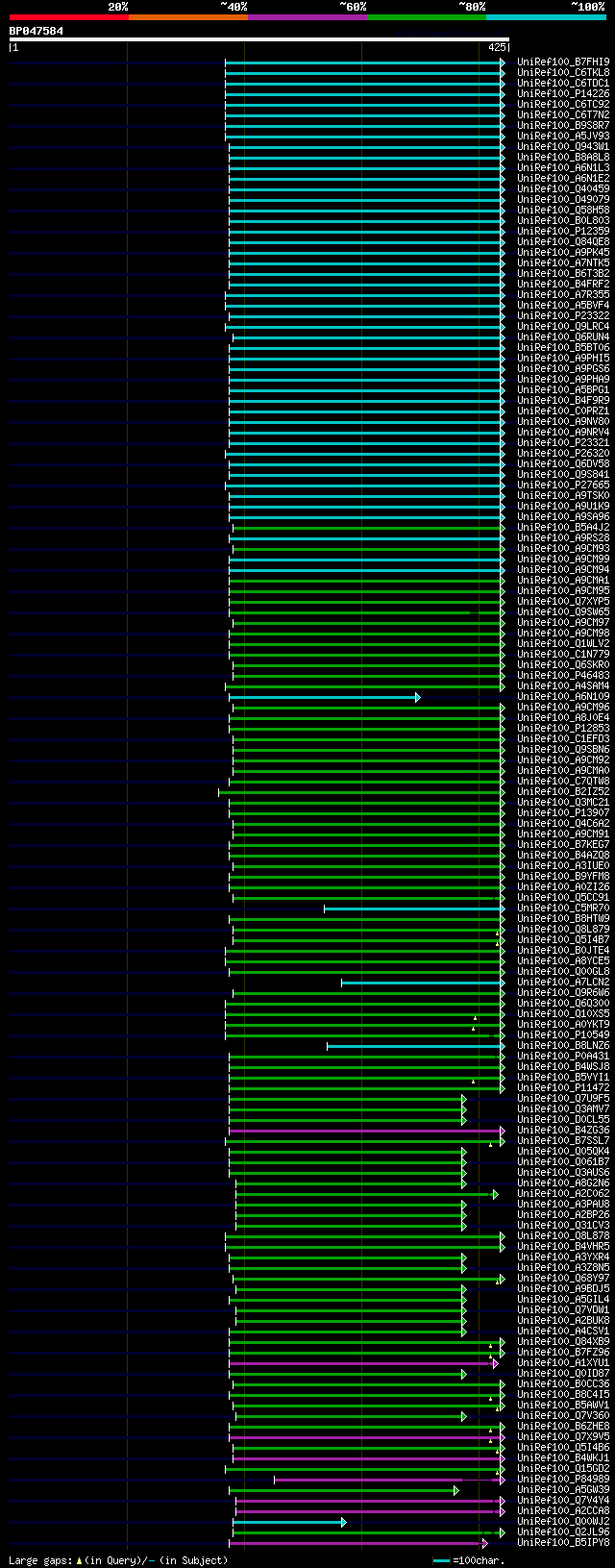Click the purple alignment bar of UniRef100_B4ZG36

click(x=366, y=1131)
